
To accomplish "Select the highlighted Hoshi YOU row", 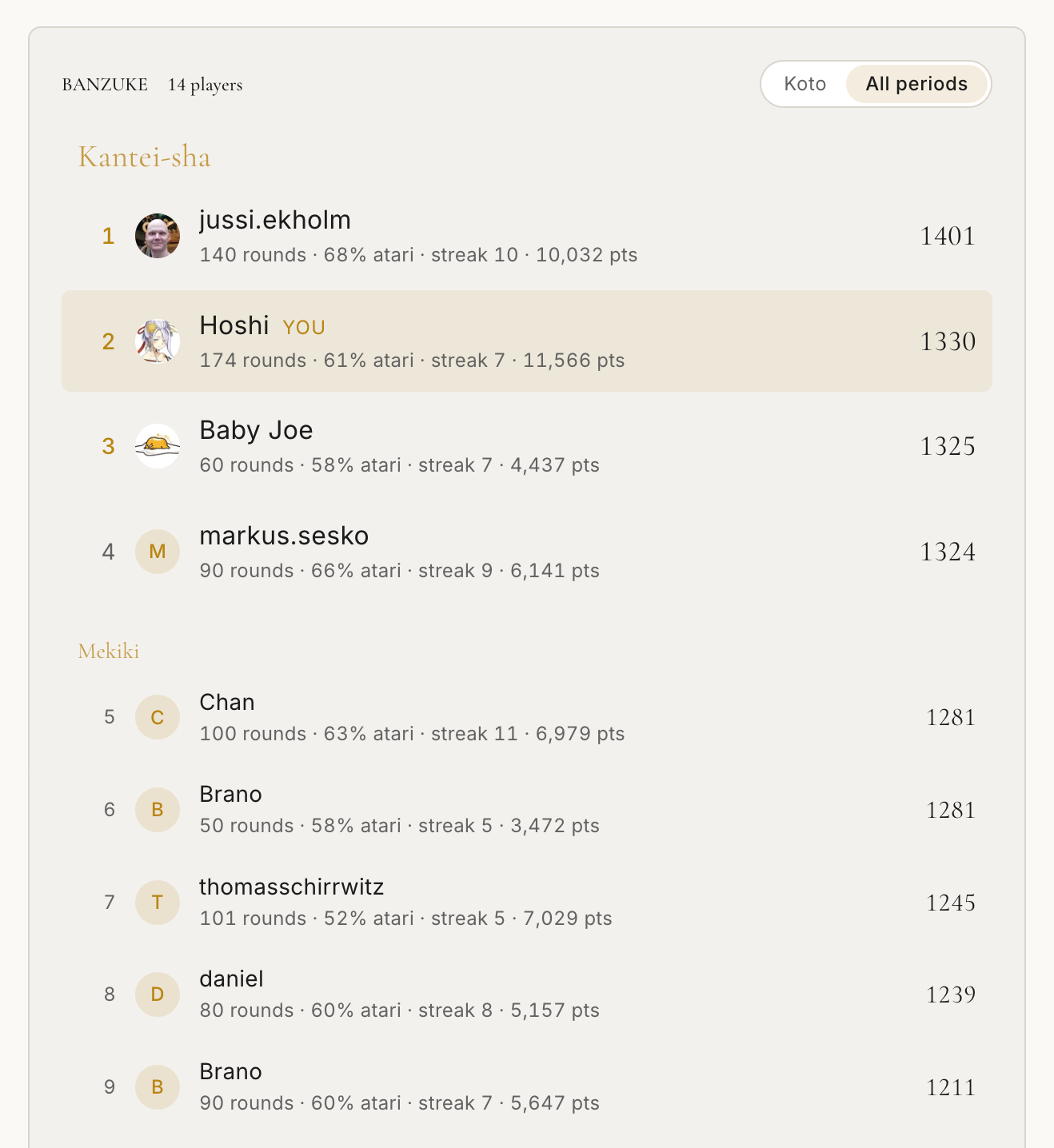I will tap(527, 341).
